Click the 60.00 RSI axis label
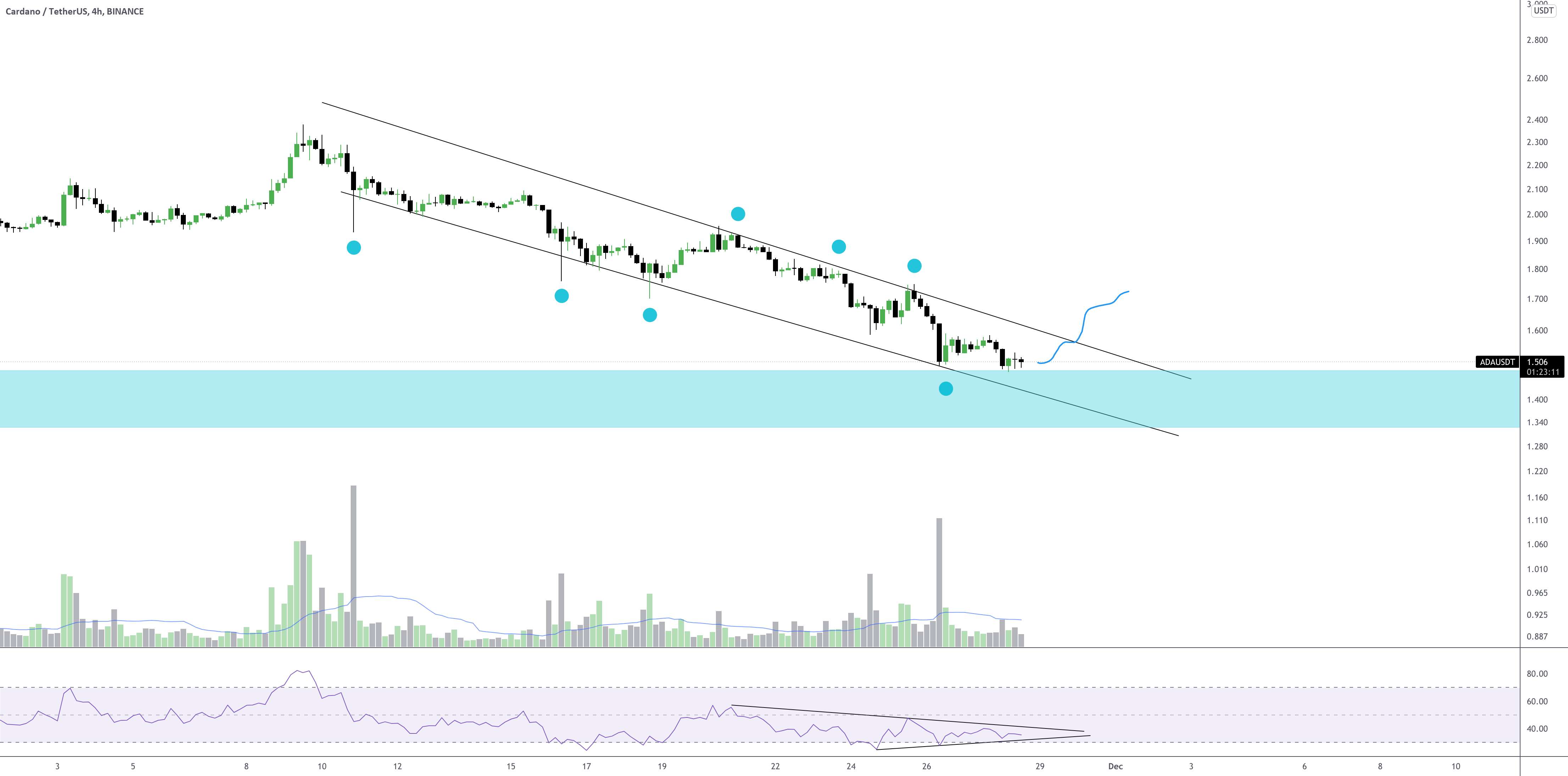Viewport: 1568px width, 776px height. [x=1537, y=701]
